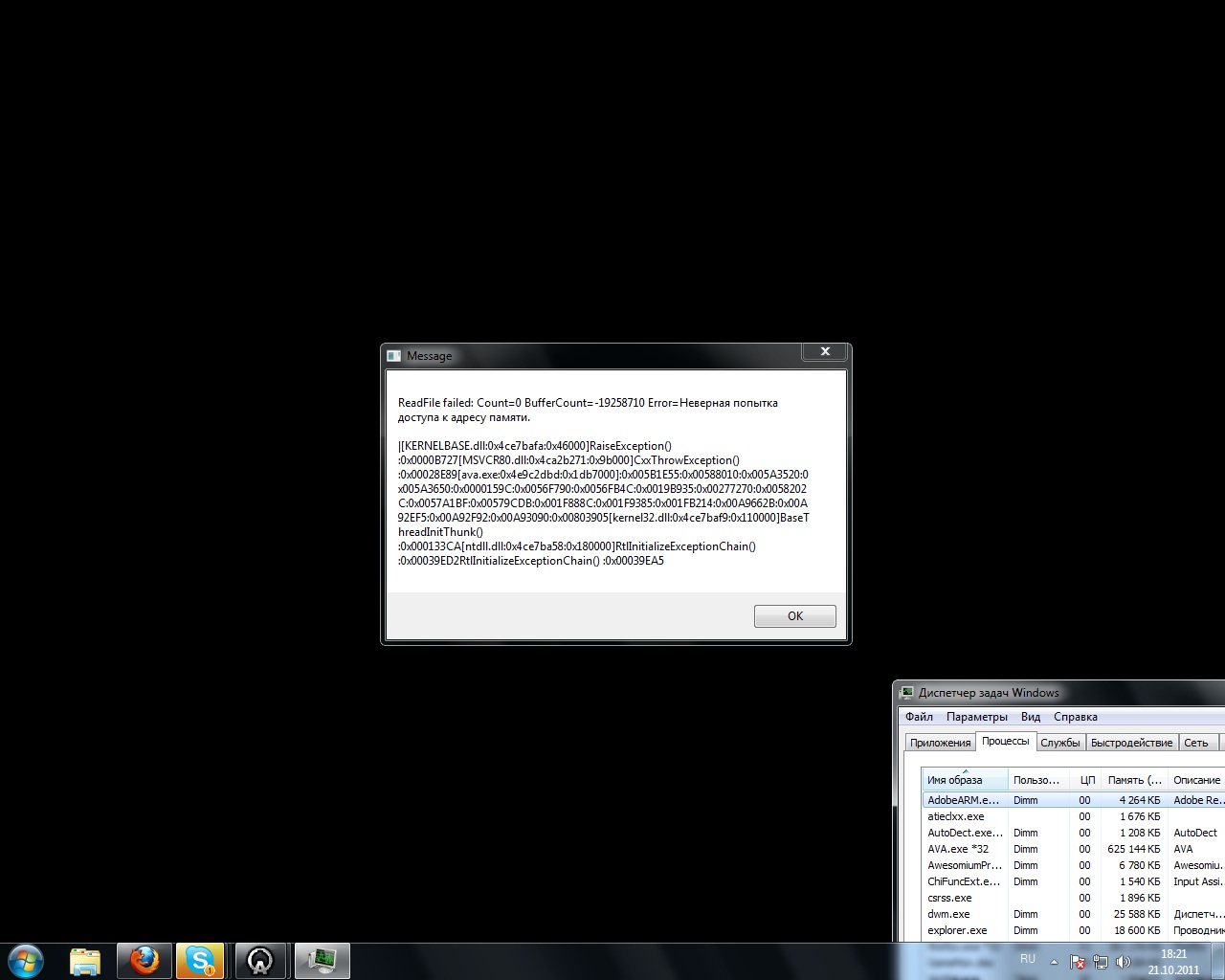This screenshot has width=1225, height=980.
Task: Open the network tray icon
Action: pos(1101,962)
